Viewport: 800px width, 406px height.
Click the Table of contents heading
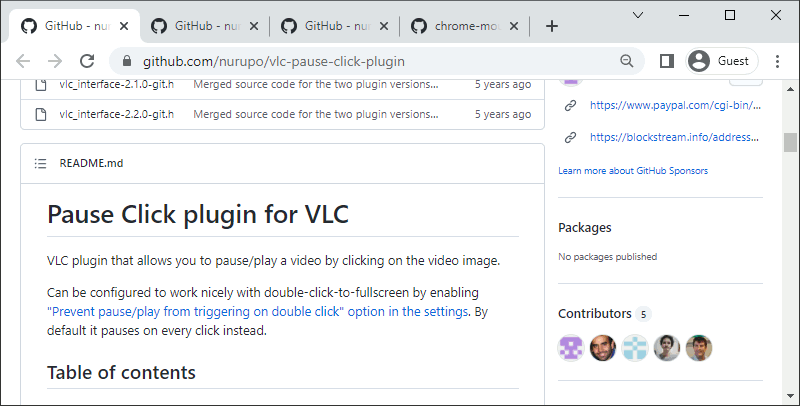click(121, 372)
